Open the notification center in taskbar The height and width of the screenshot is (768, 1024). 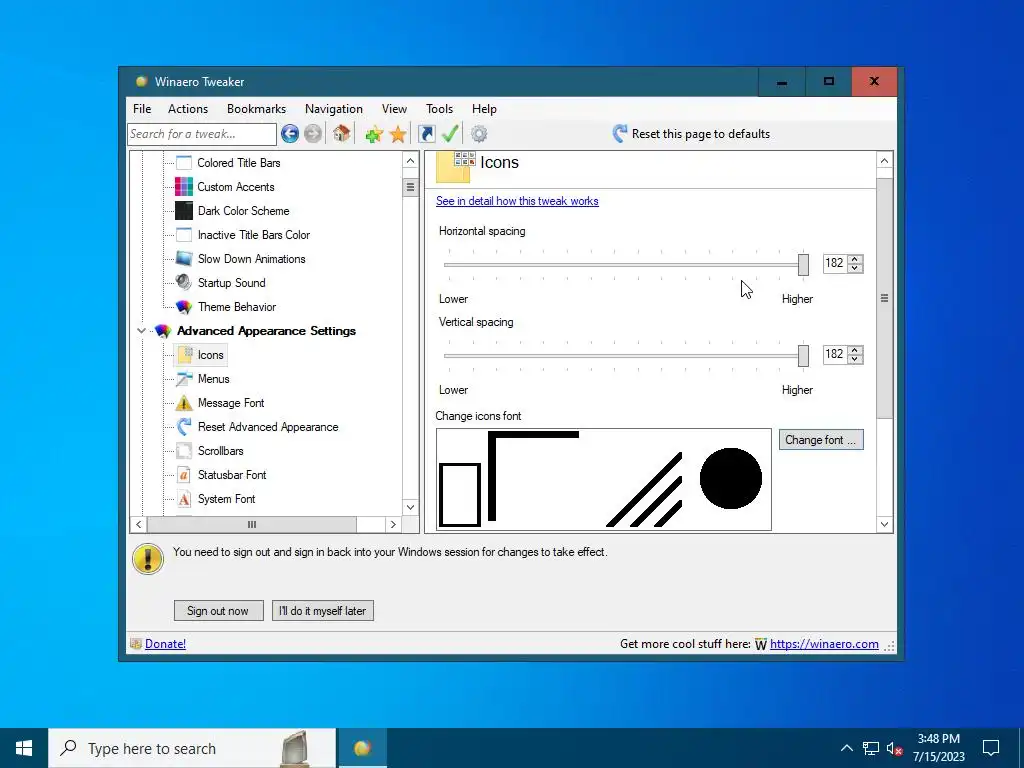click(x=991, y=748)
